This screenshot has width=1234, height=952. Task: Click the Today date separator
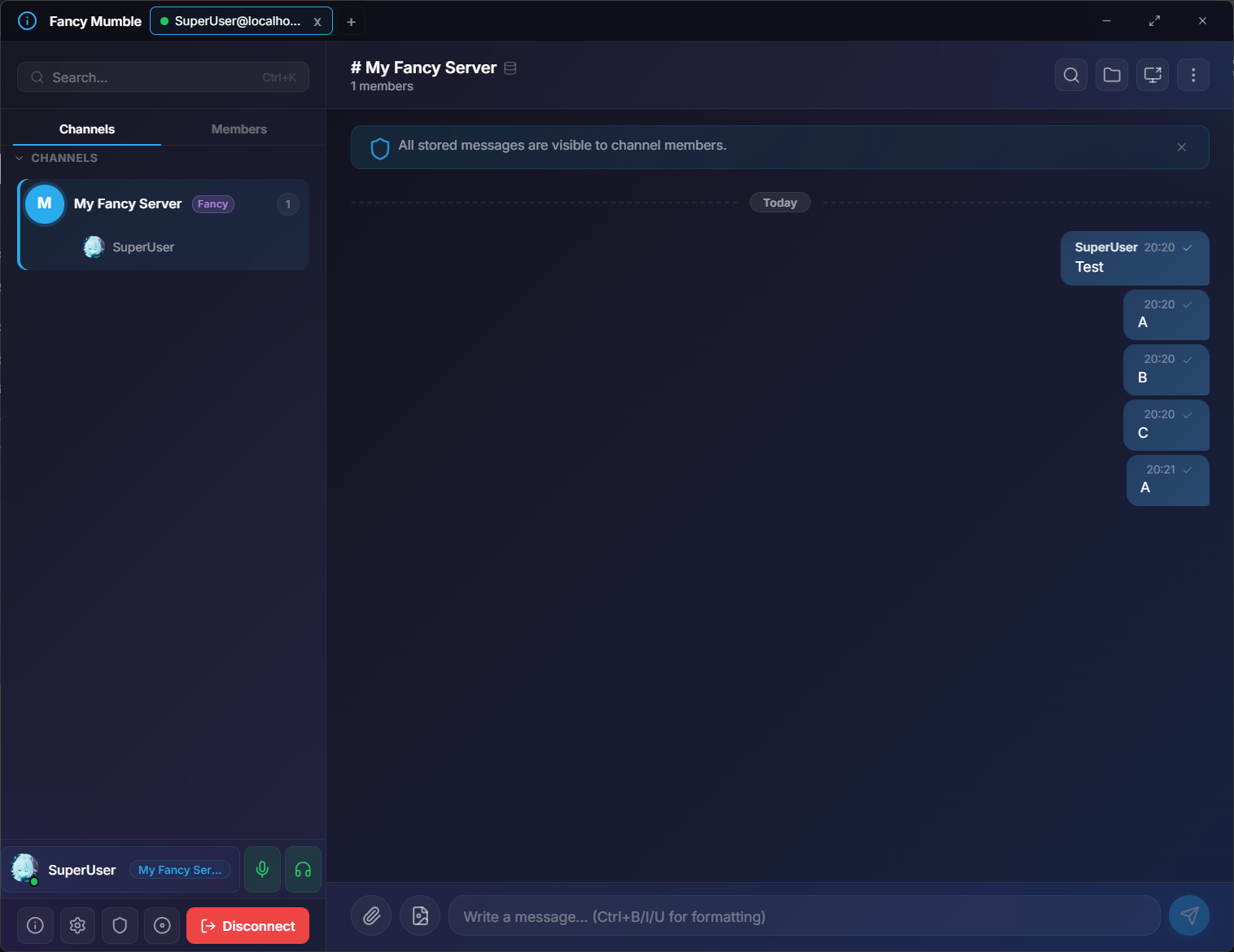780,203
